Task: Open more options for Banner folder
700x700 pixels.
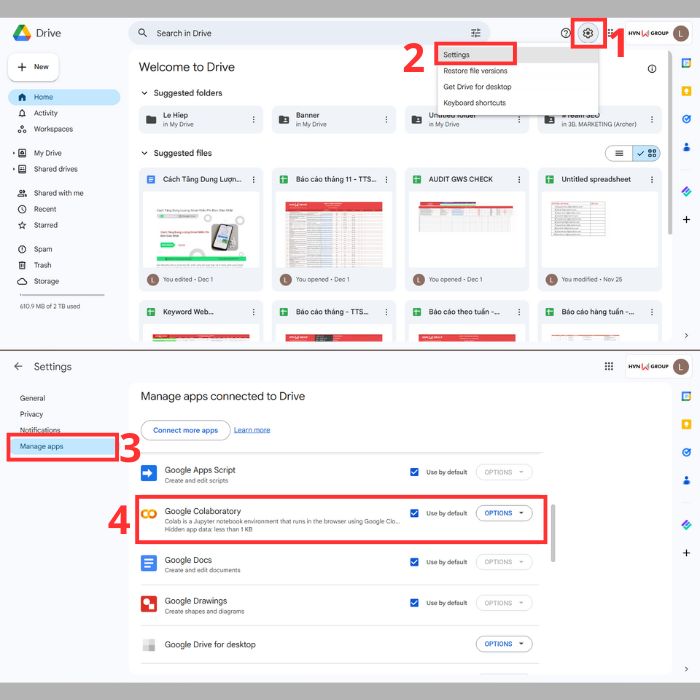Action: tap(386, 119)
